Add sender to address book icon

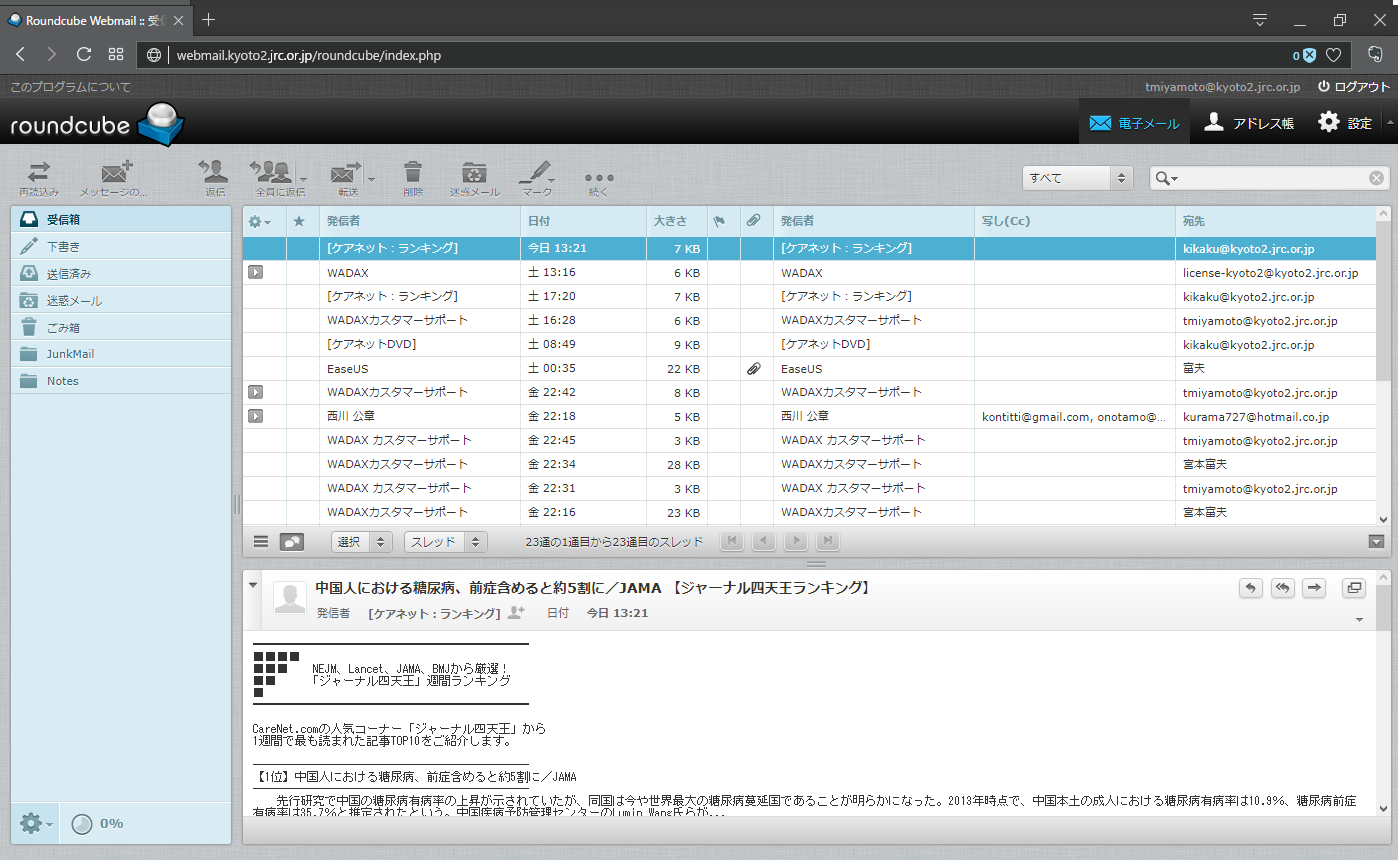point(516,612)
